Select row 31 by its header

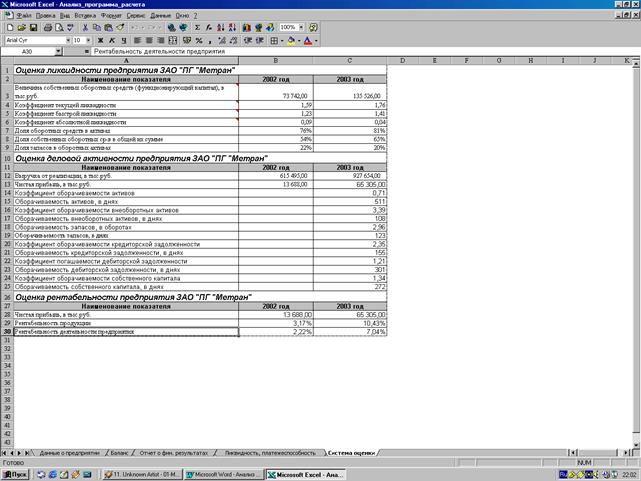[7, 340]
